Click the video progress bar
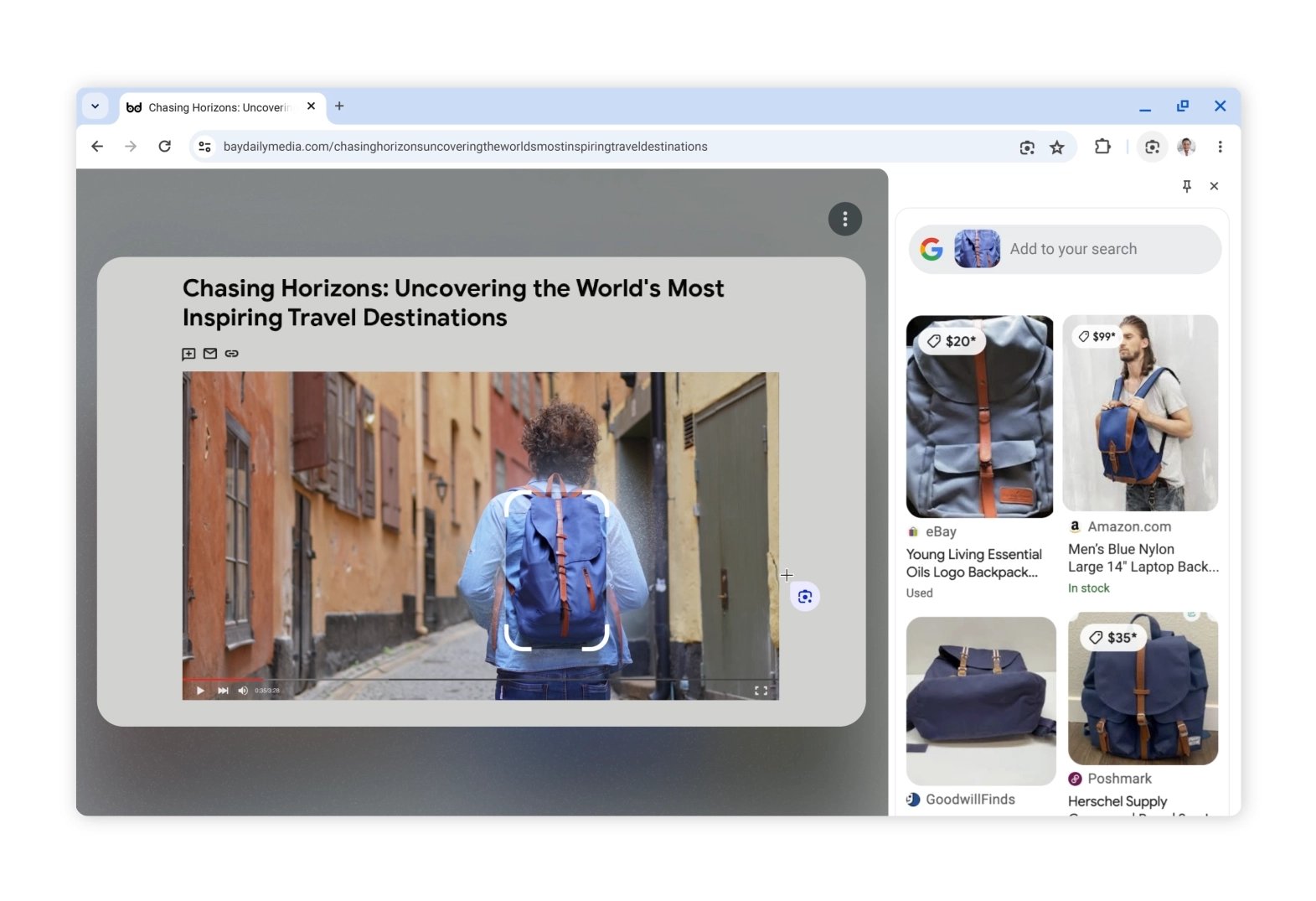Viewport: 1316px width, 901px height. [480, 679]
